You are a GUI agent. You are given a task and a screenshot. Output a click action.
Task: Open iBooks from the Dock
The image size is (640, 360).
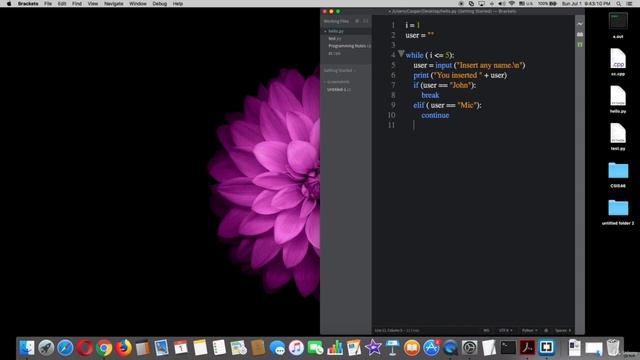pyautogui.click(x=412, y=348)
